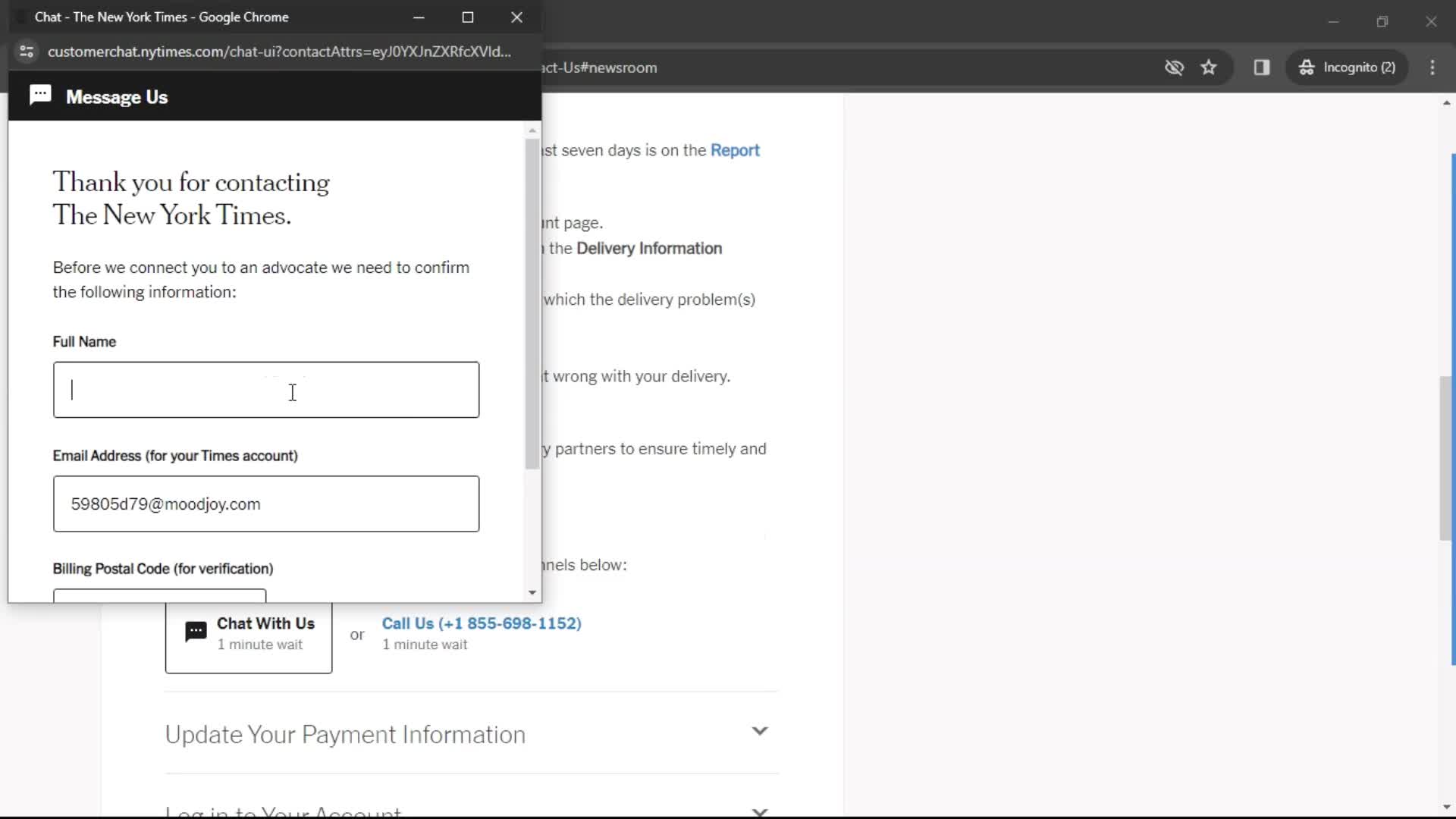This screenshot has height=819, width=1456.
Task: Click the main page scrollbar up arrow
Action: pos(1447,102)
